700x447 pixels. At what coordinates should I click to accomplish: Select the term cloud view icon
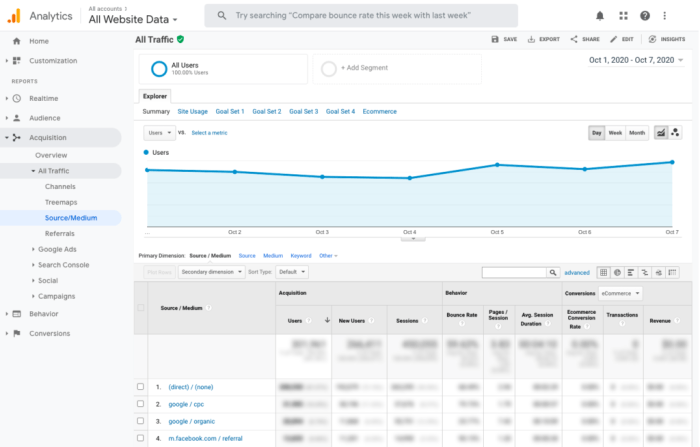tap(658, 272)
